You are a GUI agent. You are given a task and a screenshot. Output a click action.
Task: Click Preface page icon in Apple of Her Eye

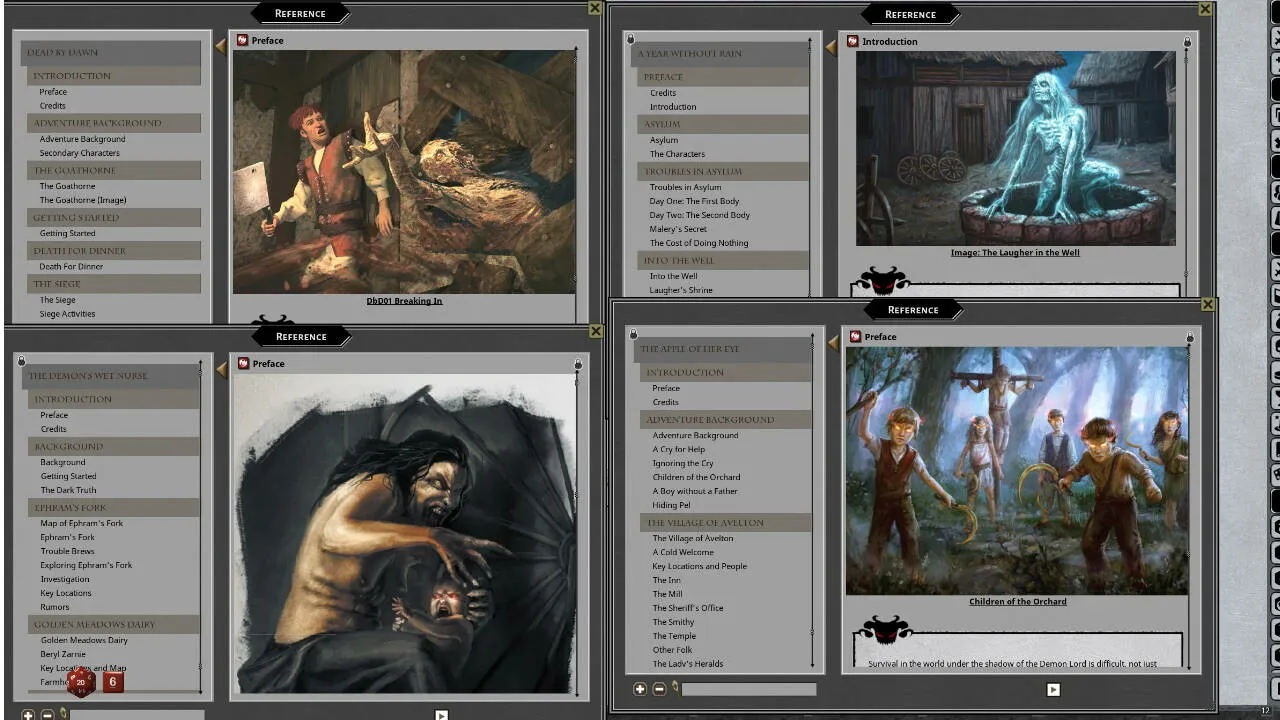(854, 336)
